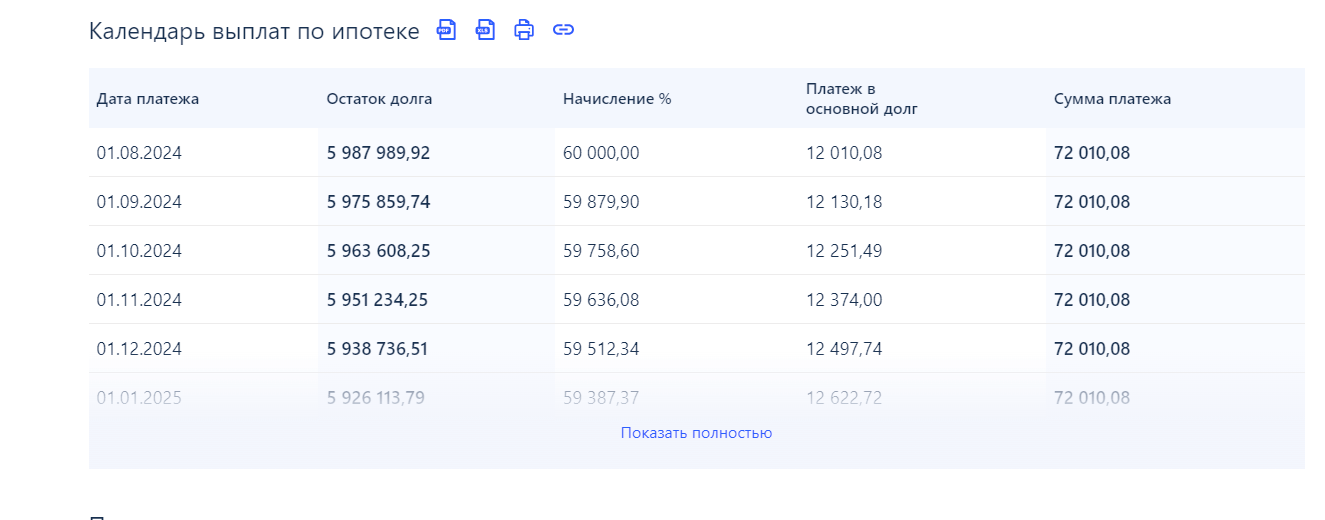Select the 01.09.2024 payment date cell
This screenshot has width=1325, height=520.
tap(139, 202)
